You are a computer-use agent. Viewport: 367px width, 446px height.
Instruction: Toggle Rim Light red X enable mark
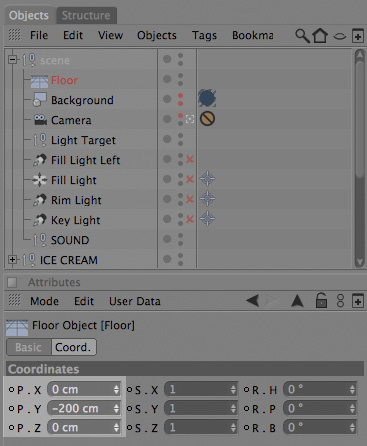(x=190, y=199)
